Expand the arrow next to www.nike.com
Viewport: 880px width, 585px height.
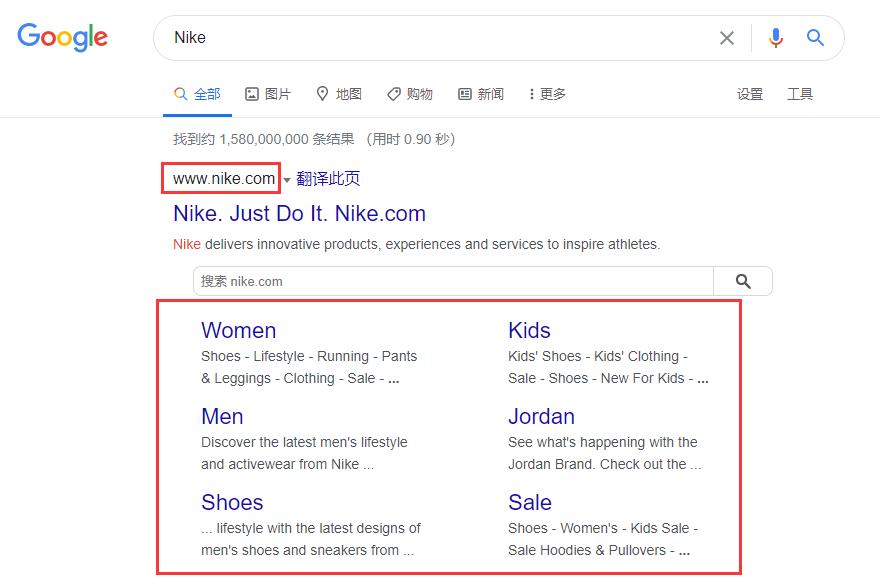(x=286, y=178)
